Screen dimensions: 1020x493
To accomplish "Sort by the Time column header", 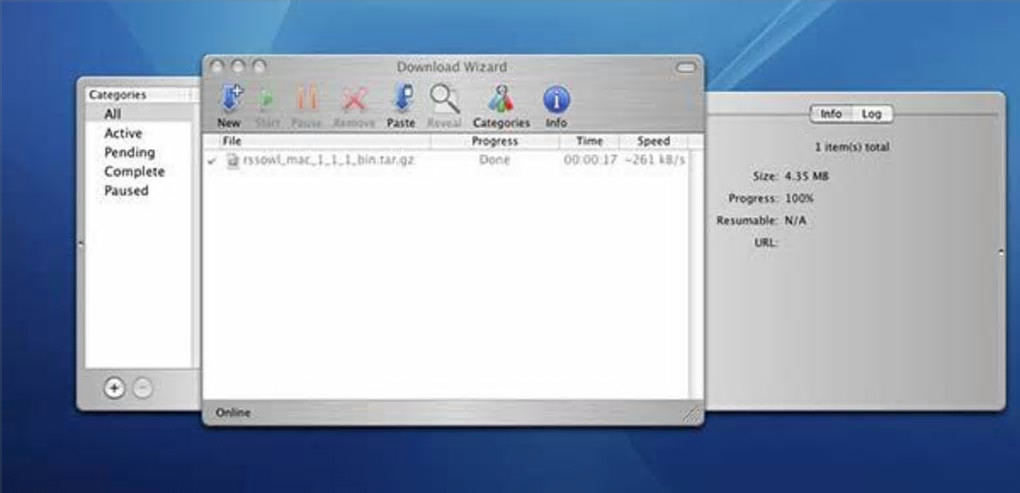I will (589, 141).
